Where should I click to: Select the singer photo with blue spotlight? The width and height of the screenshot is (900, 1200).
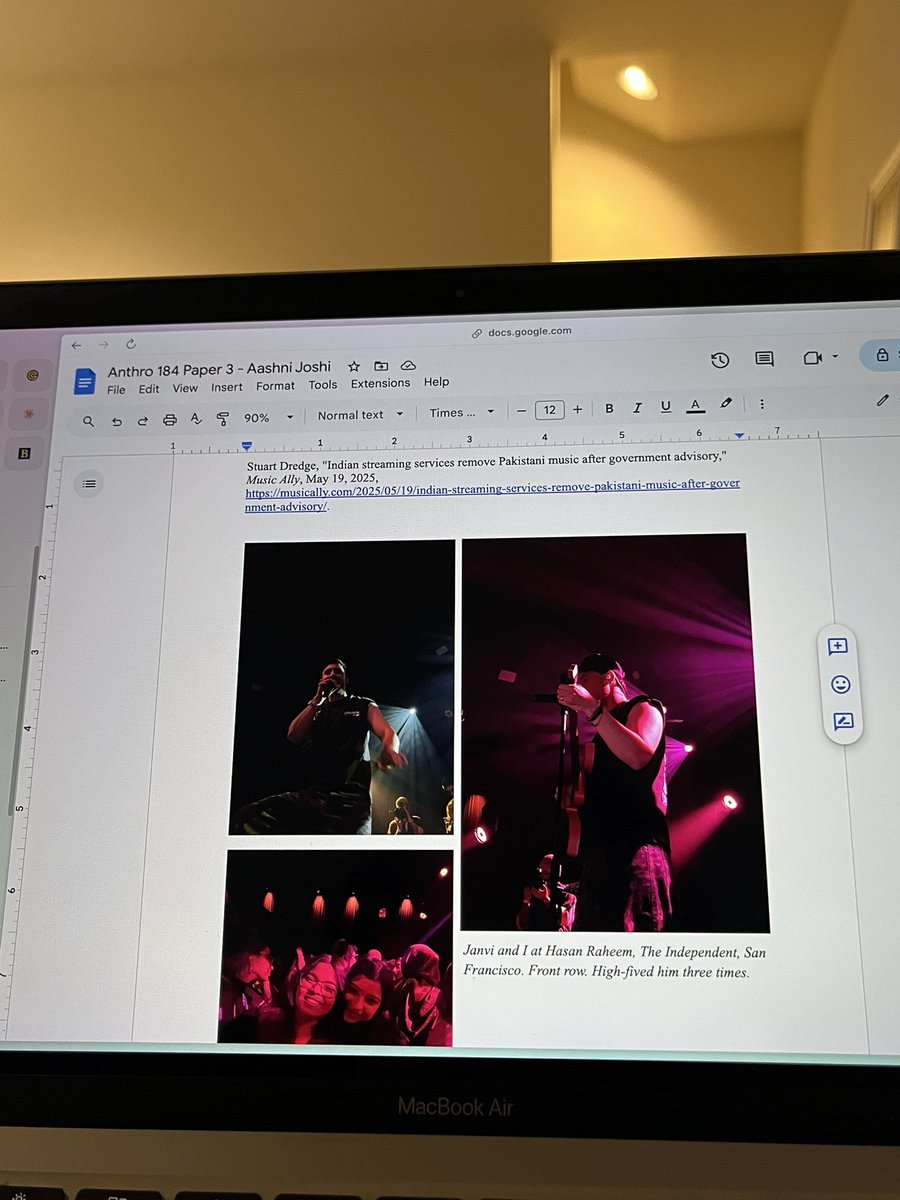(x=341, y=688)
